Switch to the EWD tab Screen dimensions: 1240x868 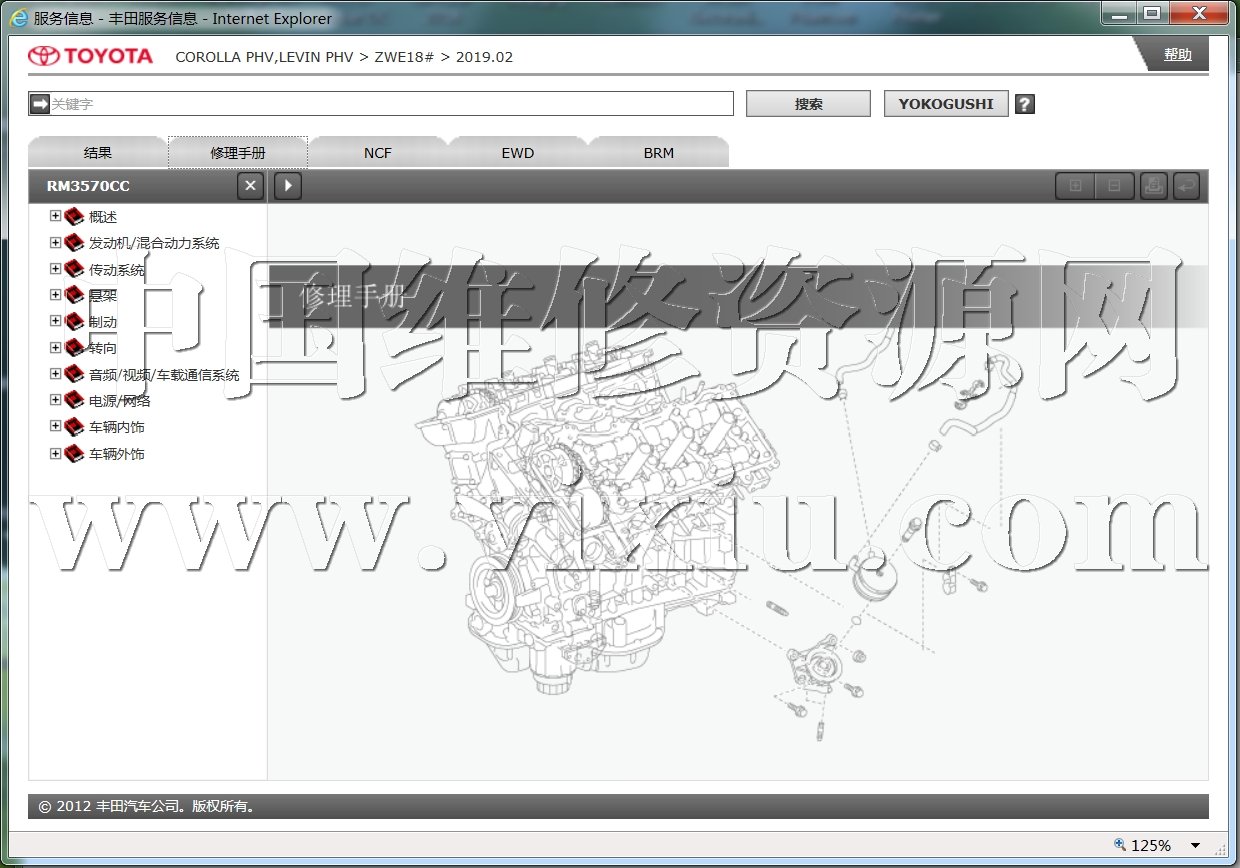(x=518, y=153)
